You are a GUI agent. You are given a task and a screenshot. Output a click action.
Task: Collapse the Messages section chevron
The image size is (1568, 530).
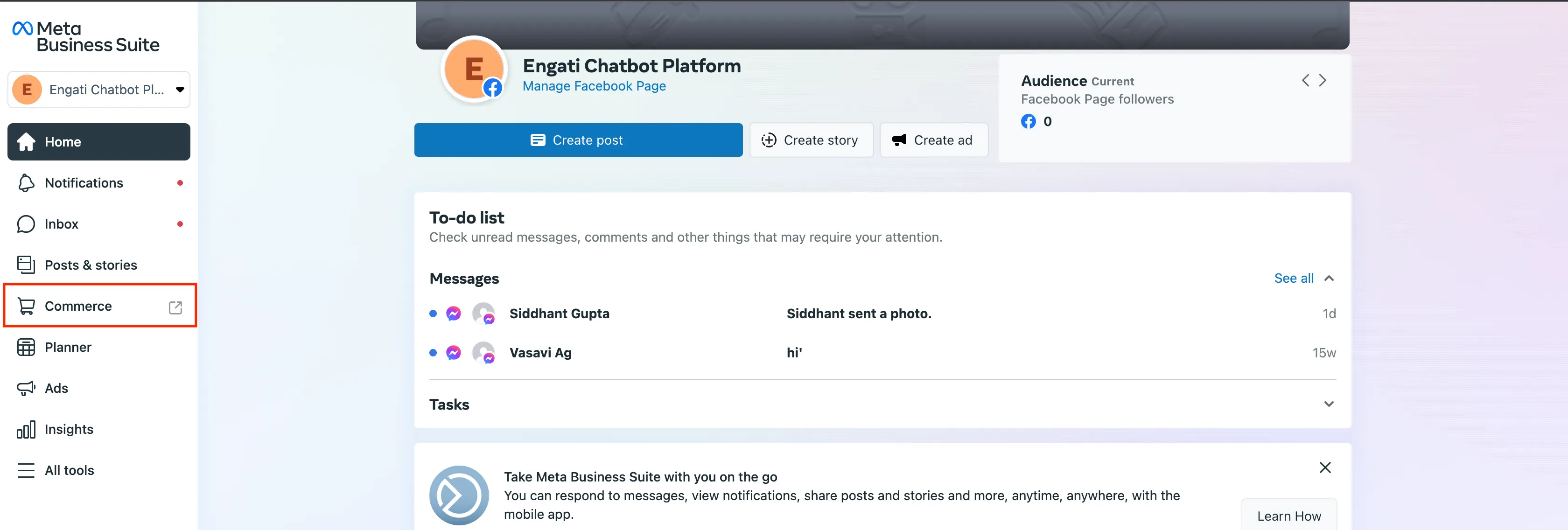coord(1329,278)
